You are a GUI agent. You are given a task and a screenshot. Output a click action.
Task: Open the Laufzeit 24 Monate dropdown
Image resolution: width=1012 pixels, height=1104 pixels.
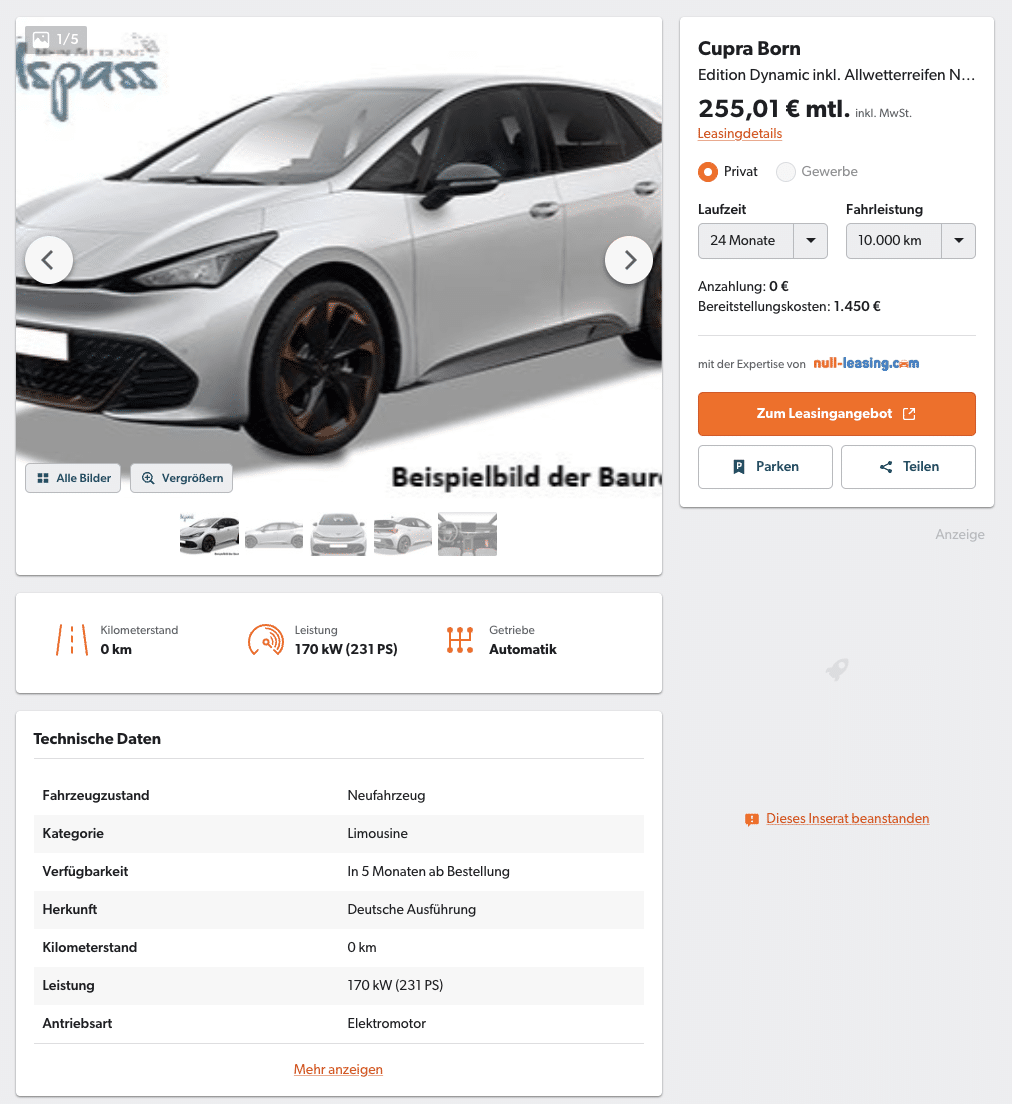(x=763, y=241)
